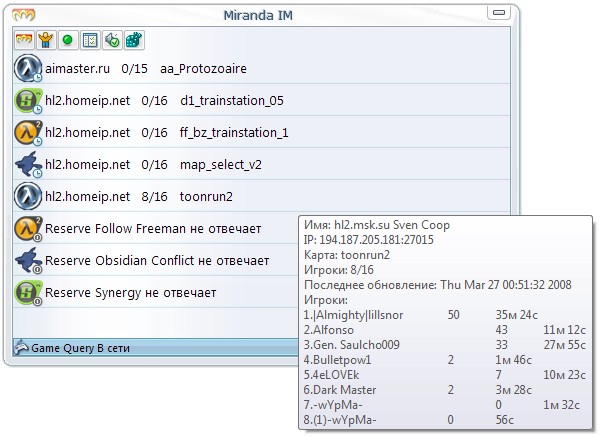Select hl2.homeip.net 8/16 toonrun2 server row
The image size is (601, 436).
(261, 196)
